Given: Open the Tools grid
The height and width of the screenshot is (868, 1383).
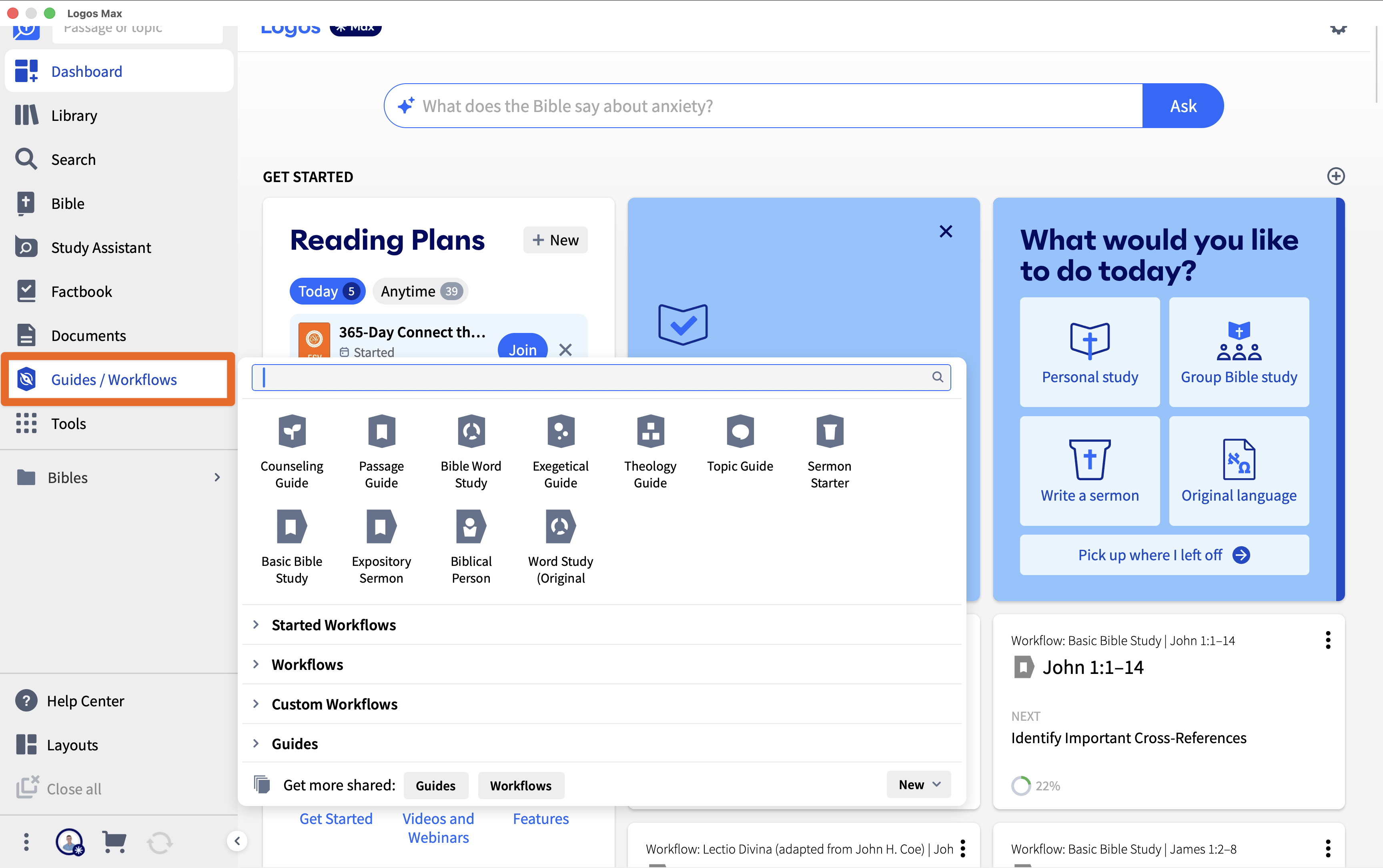Looking at the screenshot, I should (119, 423).
